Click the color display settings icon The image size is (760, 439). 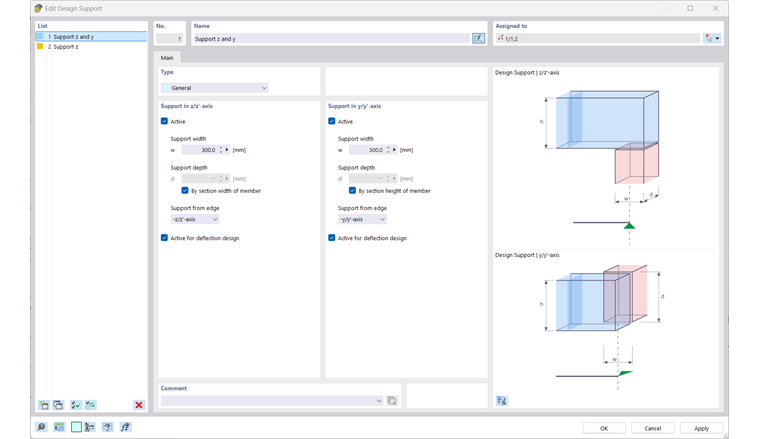click(x=90, y=427)
